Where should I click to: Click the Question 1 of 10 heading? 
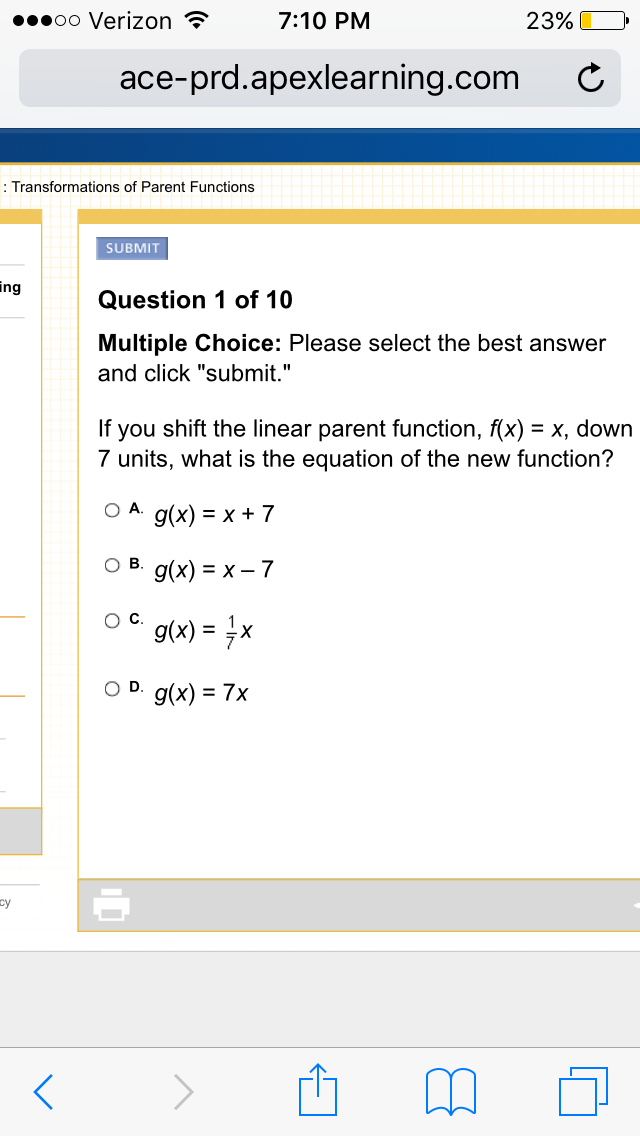point(196,300)
